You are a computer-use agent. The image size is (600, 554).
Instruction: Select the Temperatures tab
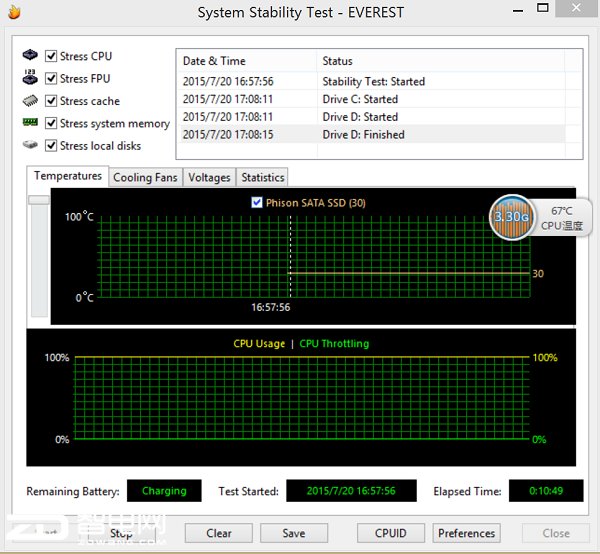tap(68, 176)
